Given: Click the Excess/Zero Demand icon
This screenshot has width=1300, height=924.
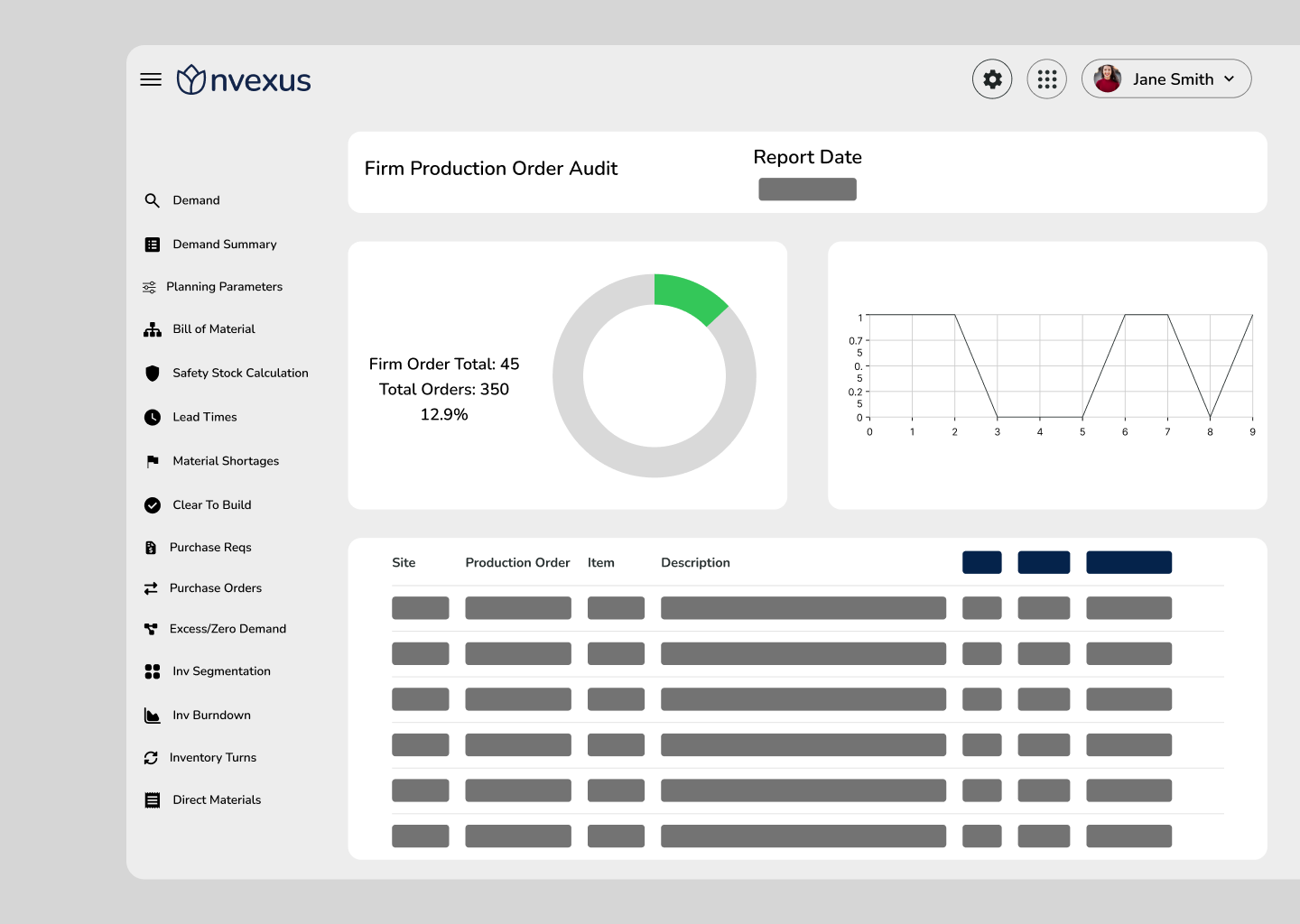Looking at the screenshot, I should point(151,629).
